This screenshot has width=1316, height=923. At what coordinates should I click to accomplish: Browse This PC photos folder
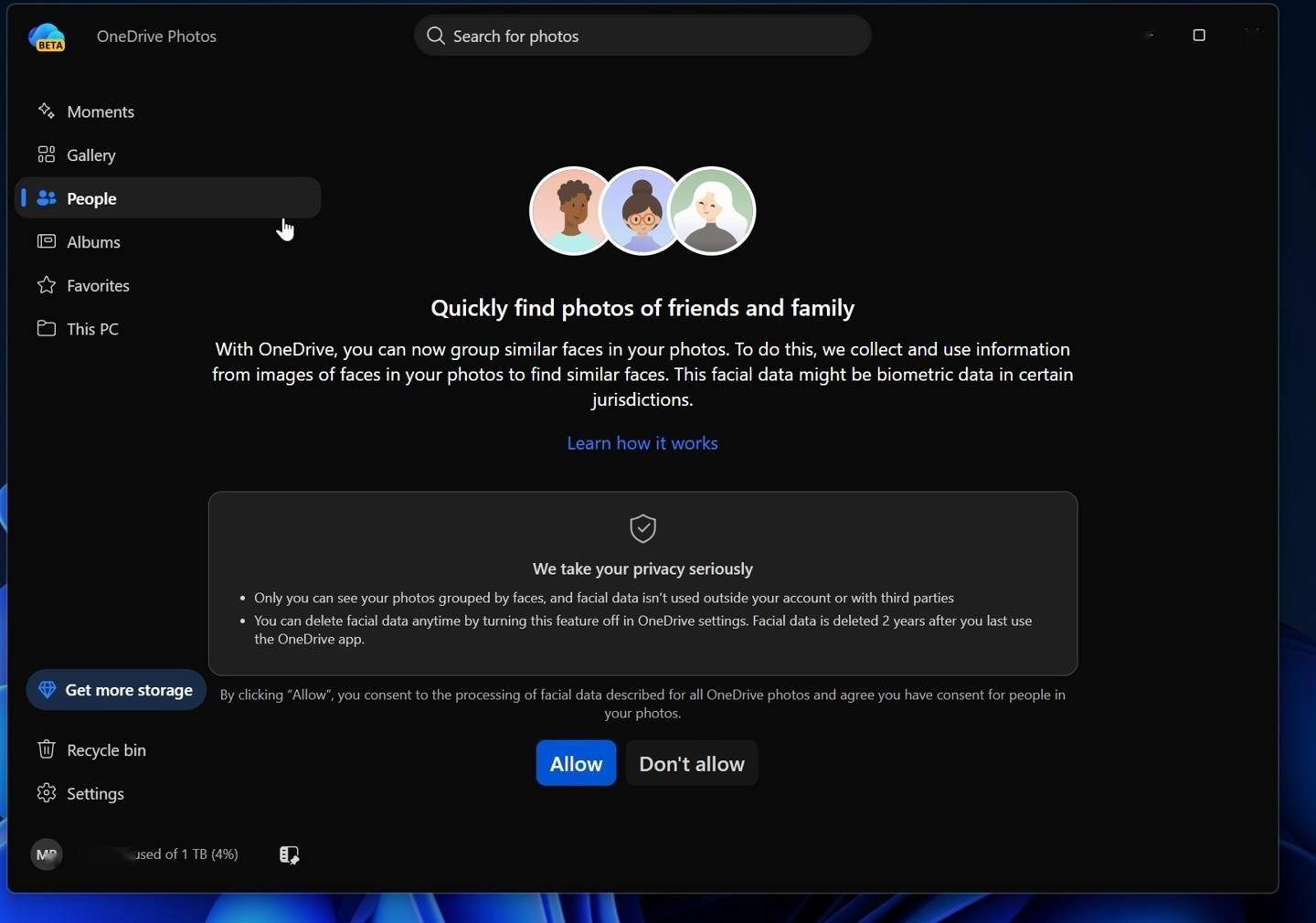(x=168, y=329)
